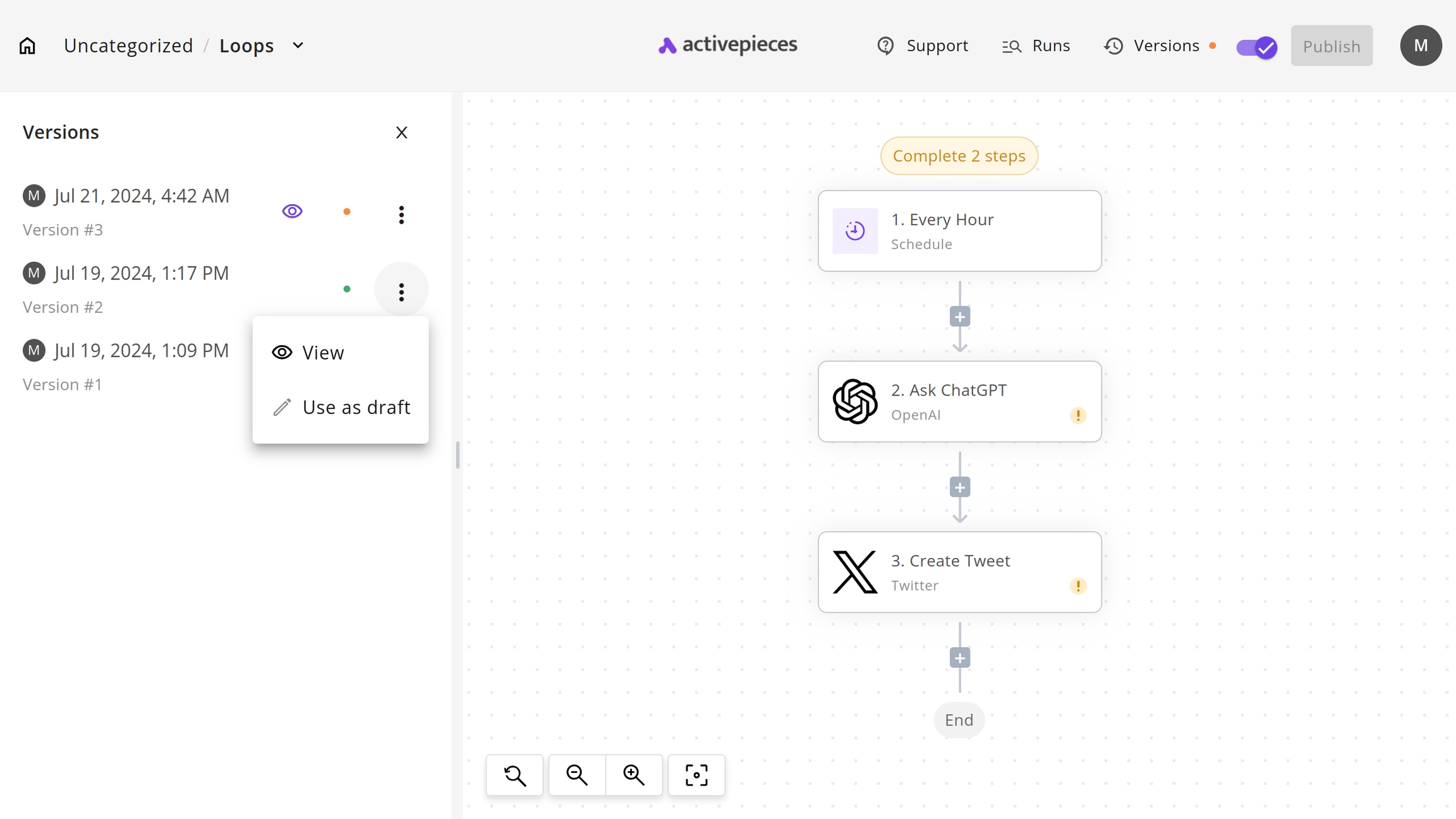Open the Runs page
The height and width of the screenshot is (819, 1456).
[1036, 45]
